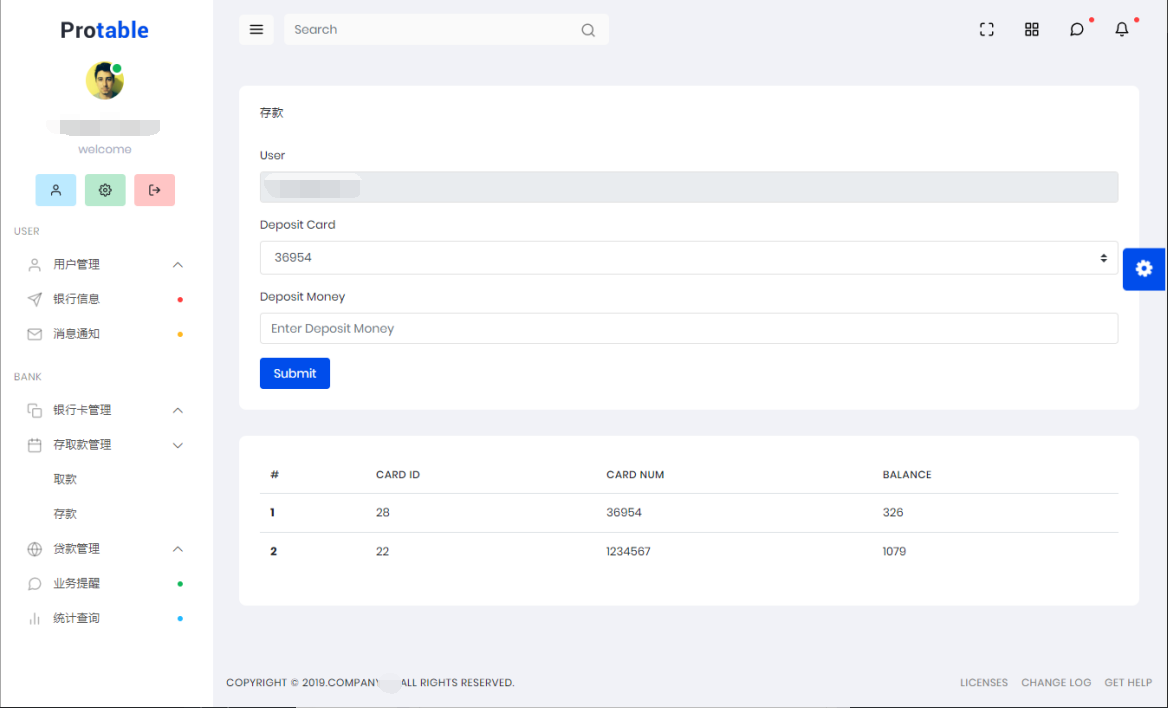Open the notifications bell
The height and width of the screenshot is (708, 1168).
[1121, 30]
